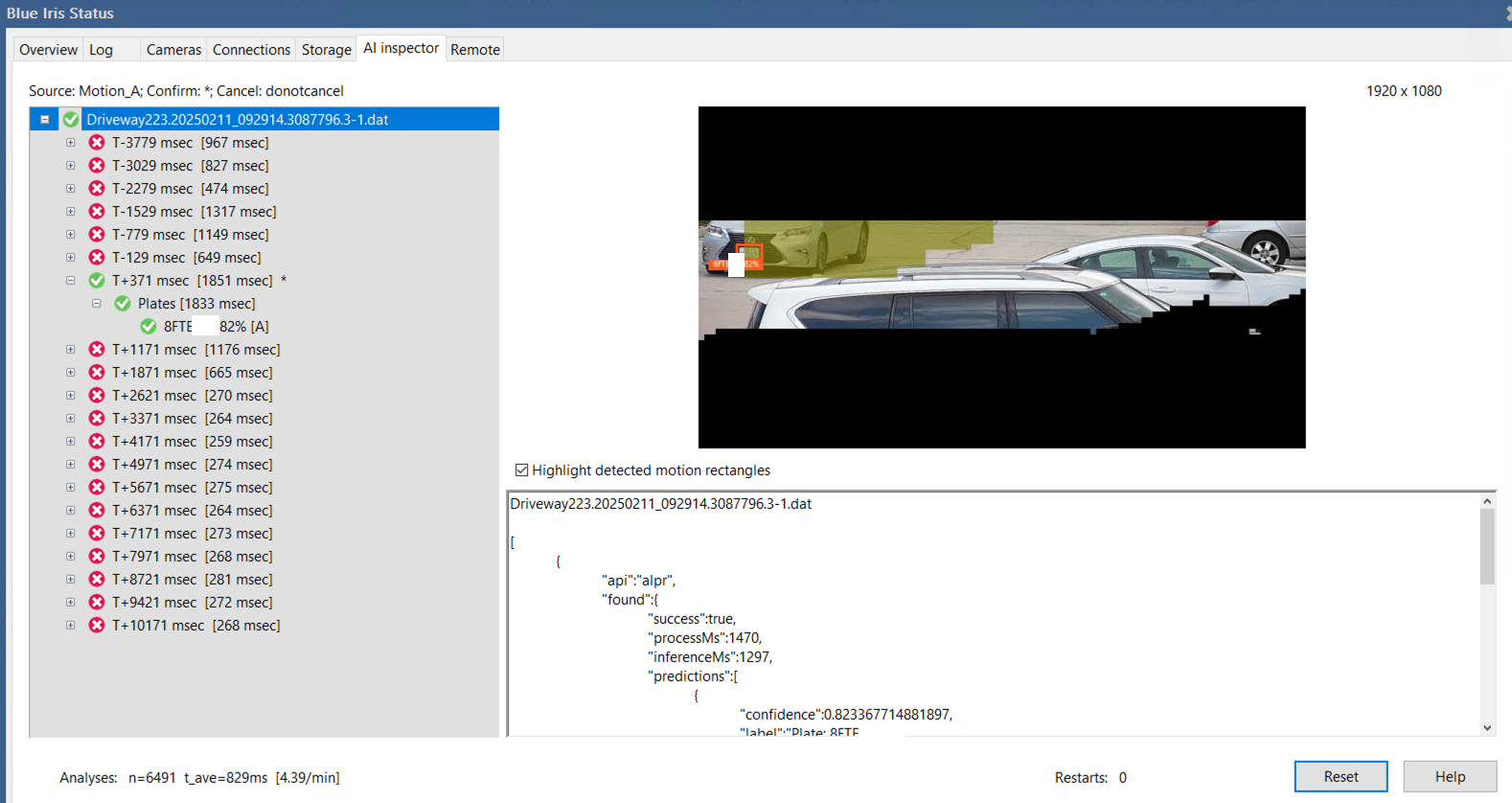Click the JSON panel scrollbar thumb

click(x=1487, y=546)
